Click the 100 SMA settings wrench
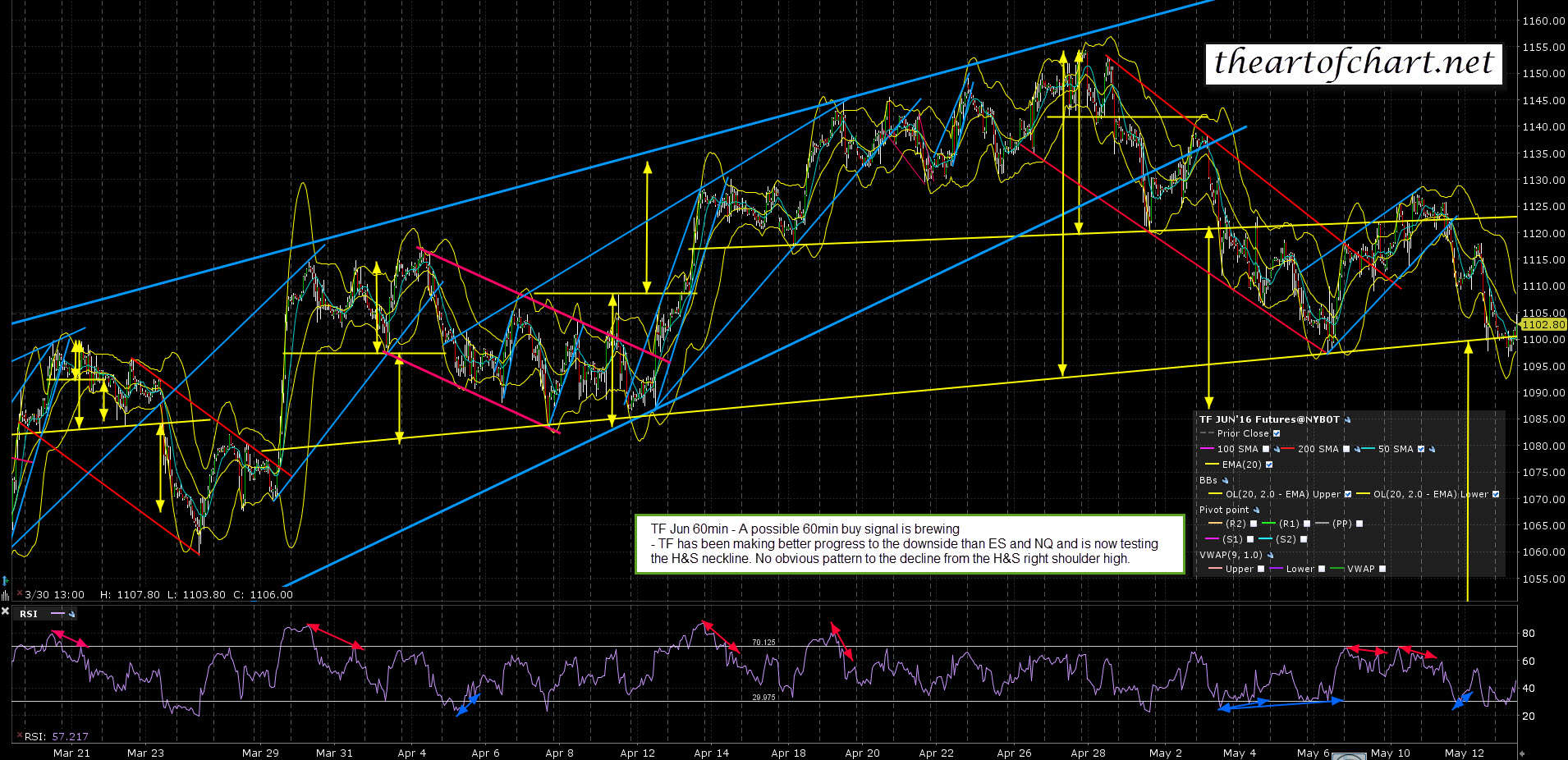Viewport: 1568px width, 760px height. [1277, 450]
